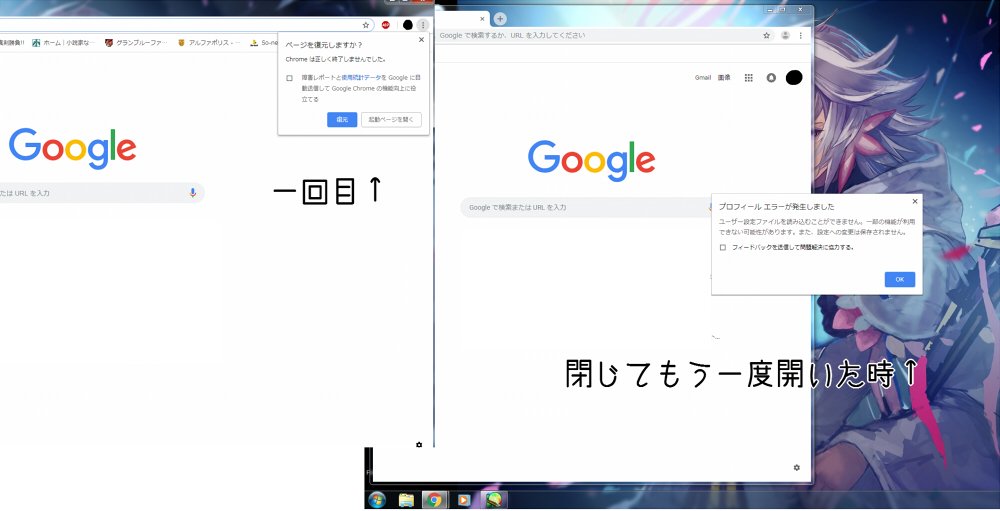Screen dimensions: 1000x511
Task: Click the OK button in profile error dialog
Action: 900,279
